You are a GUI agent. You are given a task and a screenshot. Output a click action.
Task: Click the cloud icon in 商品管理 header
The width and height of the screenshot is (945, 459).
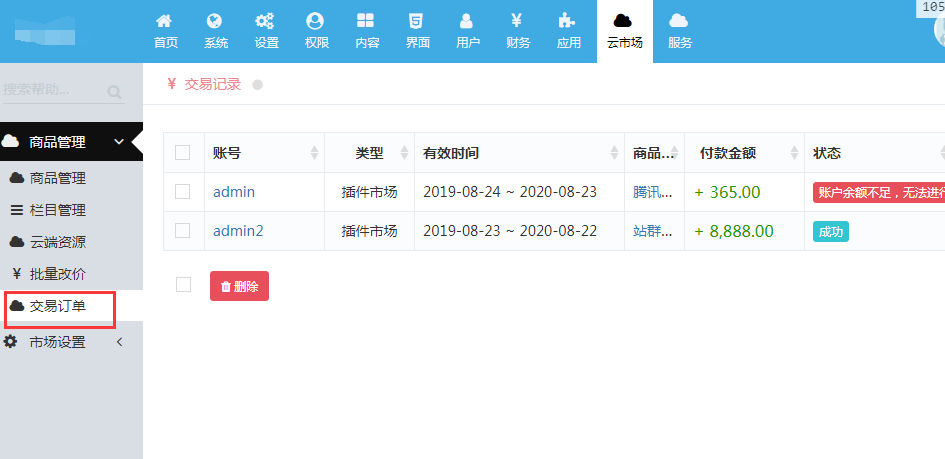[10, 142]
